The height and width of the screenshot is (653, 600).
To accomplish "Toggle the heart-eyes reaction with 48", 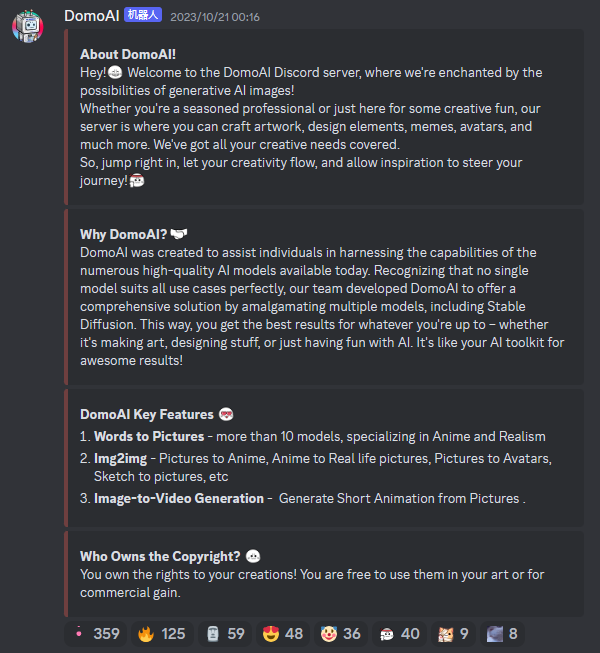I will (x=281, y=633).
